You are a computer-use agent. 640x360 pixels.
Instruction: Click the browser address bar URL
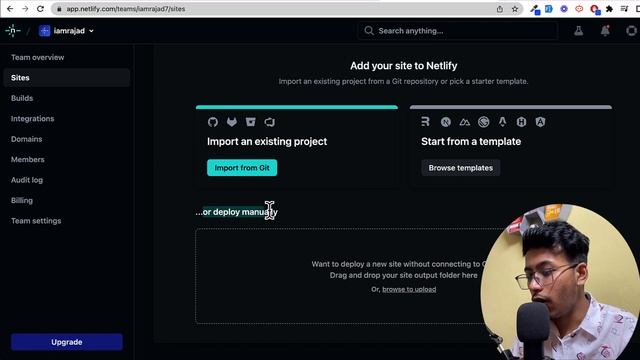(x=126, y=9)
